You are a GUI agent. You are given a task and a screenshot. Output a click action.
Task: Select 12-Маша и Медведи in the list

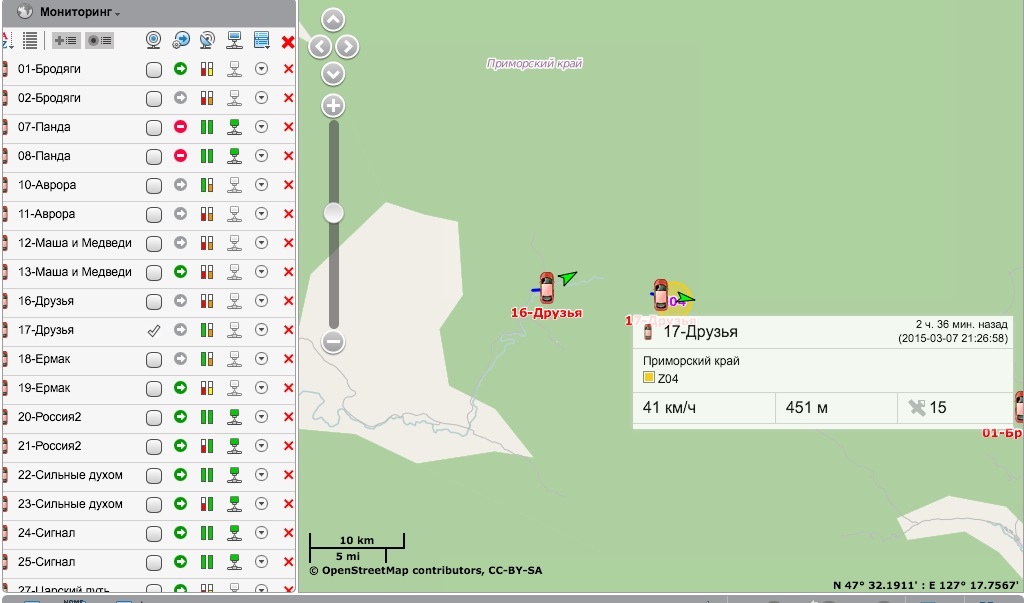[75, 243]
